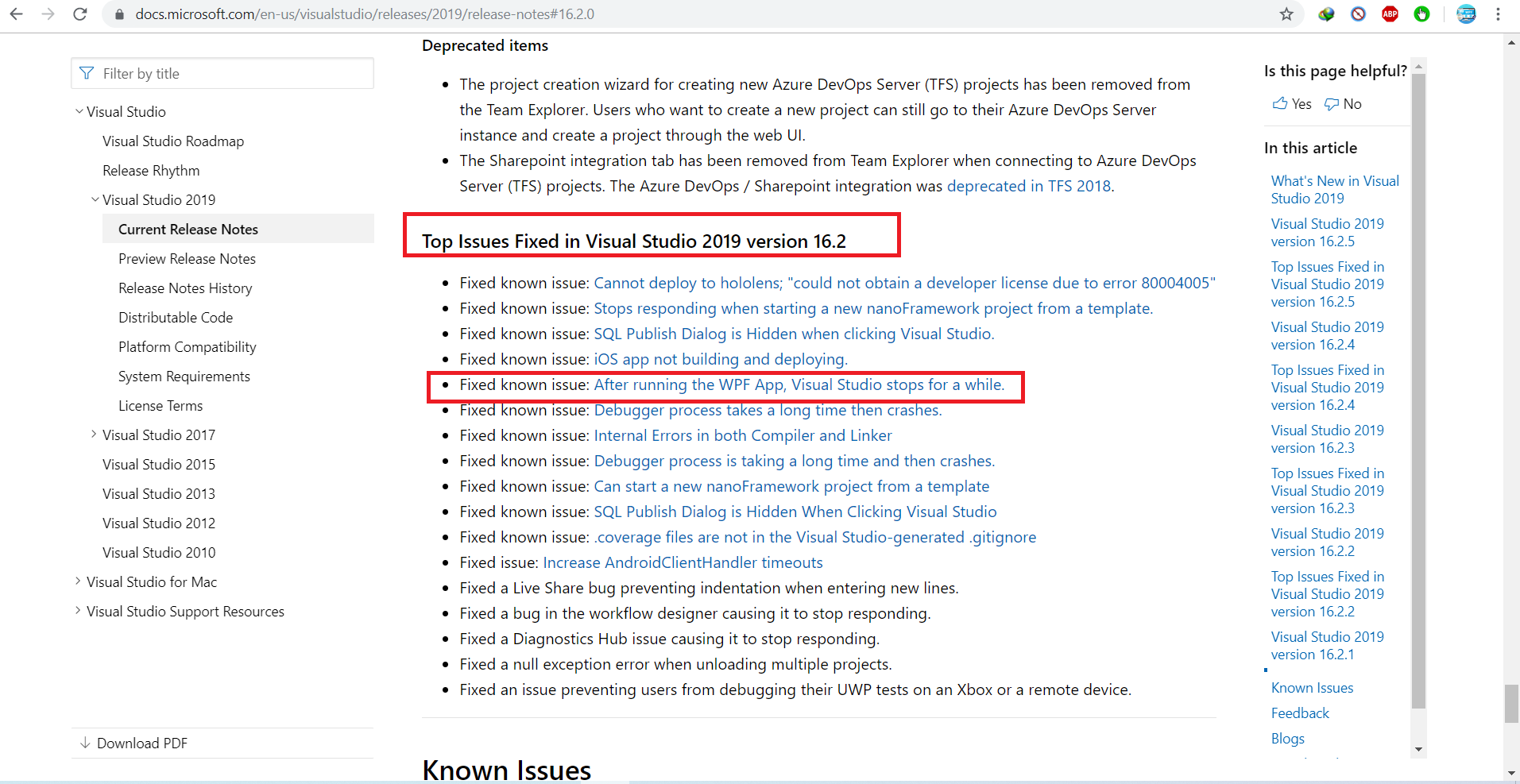The image size is (1520, 784).
Task: Open Preview Release Notes
Action: pos(187,259)
